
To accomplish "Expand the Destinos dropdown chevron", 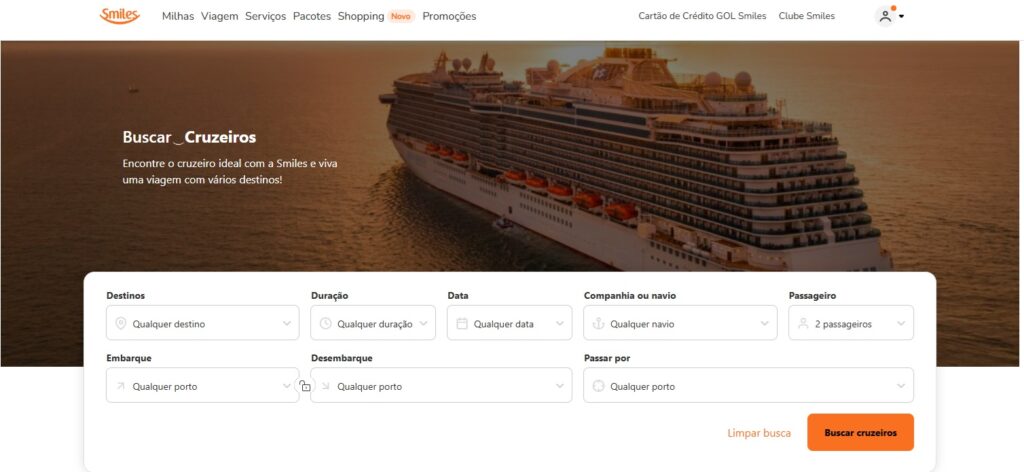I will point(287,324).
